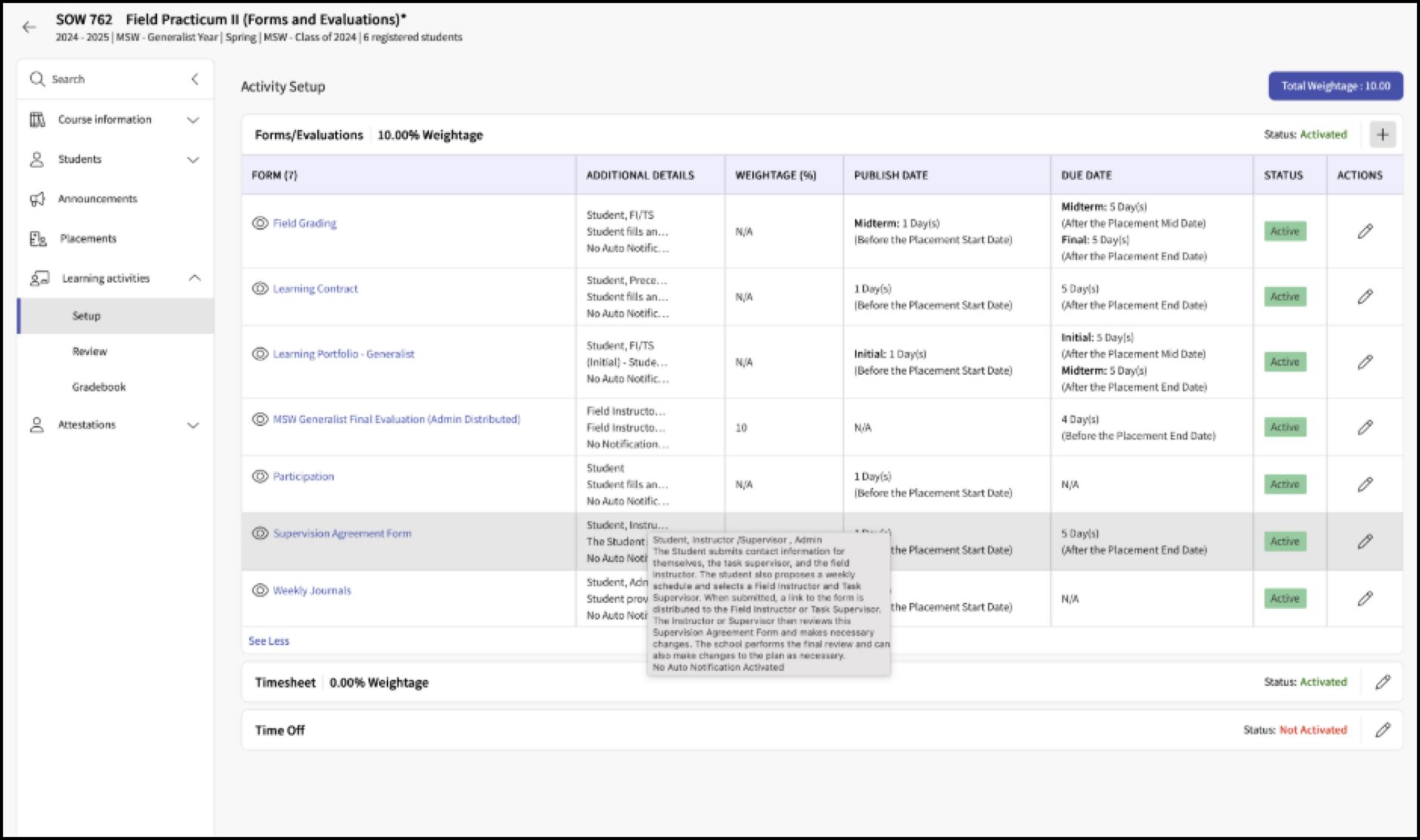The width and height of the screenshot is (1420, 840).
Task: Click the Students person icon
Action: 37,159
